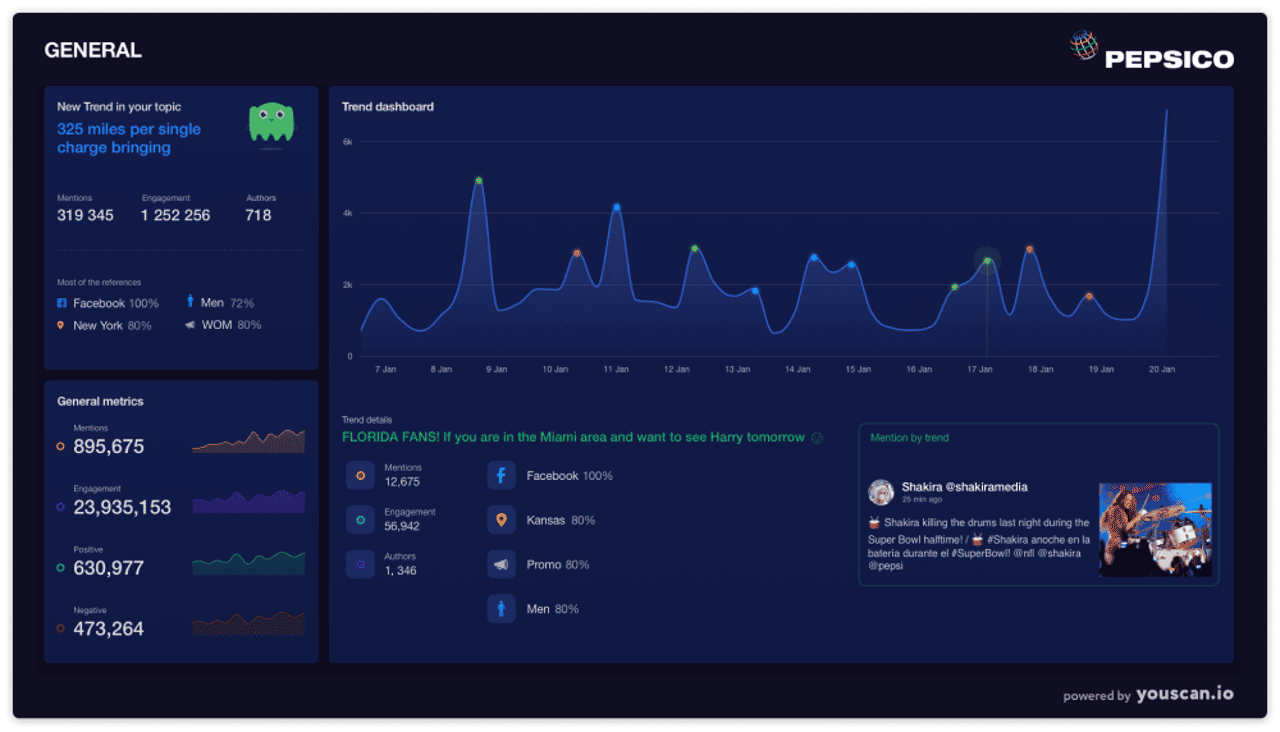Click the youscan.io powered-by link
Viewport: 1280px width, 732px height.
tap(1185, 694)
